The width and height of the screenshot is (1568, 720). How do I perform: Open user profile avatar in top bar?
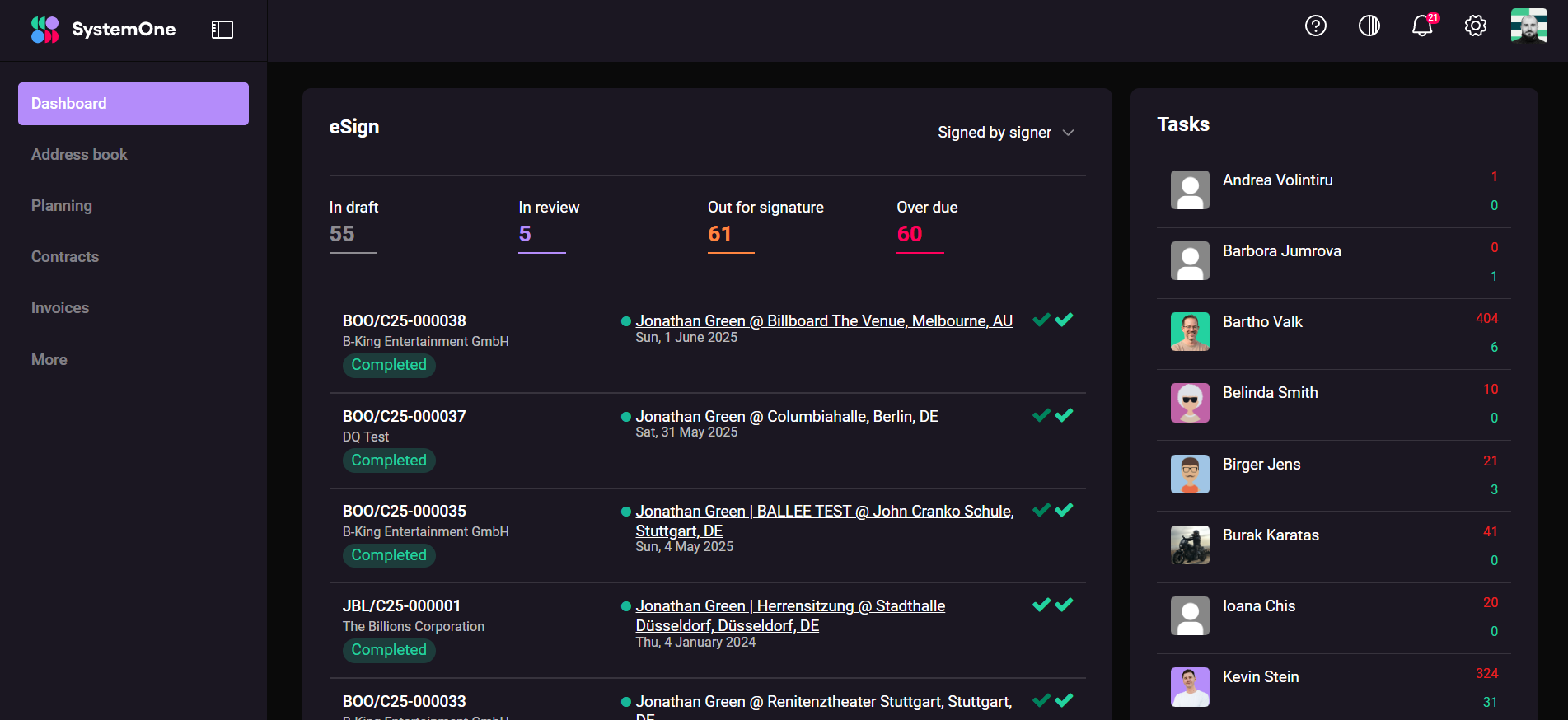click(x=1529, y=26)
